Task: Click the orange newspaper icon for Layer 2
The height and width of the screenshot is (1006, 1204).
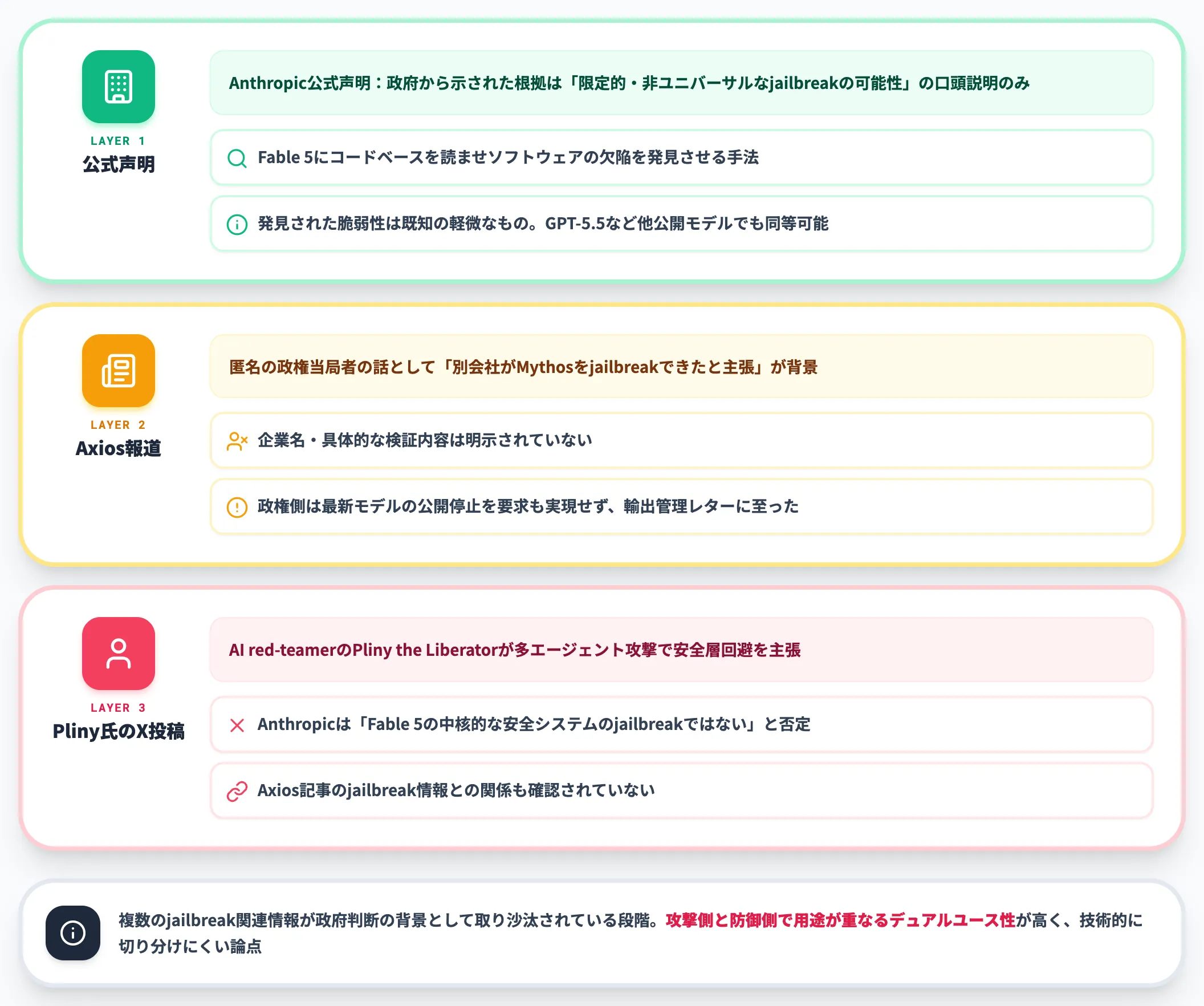Action: (119, 371)
